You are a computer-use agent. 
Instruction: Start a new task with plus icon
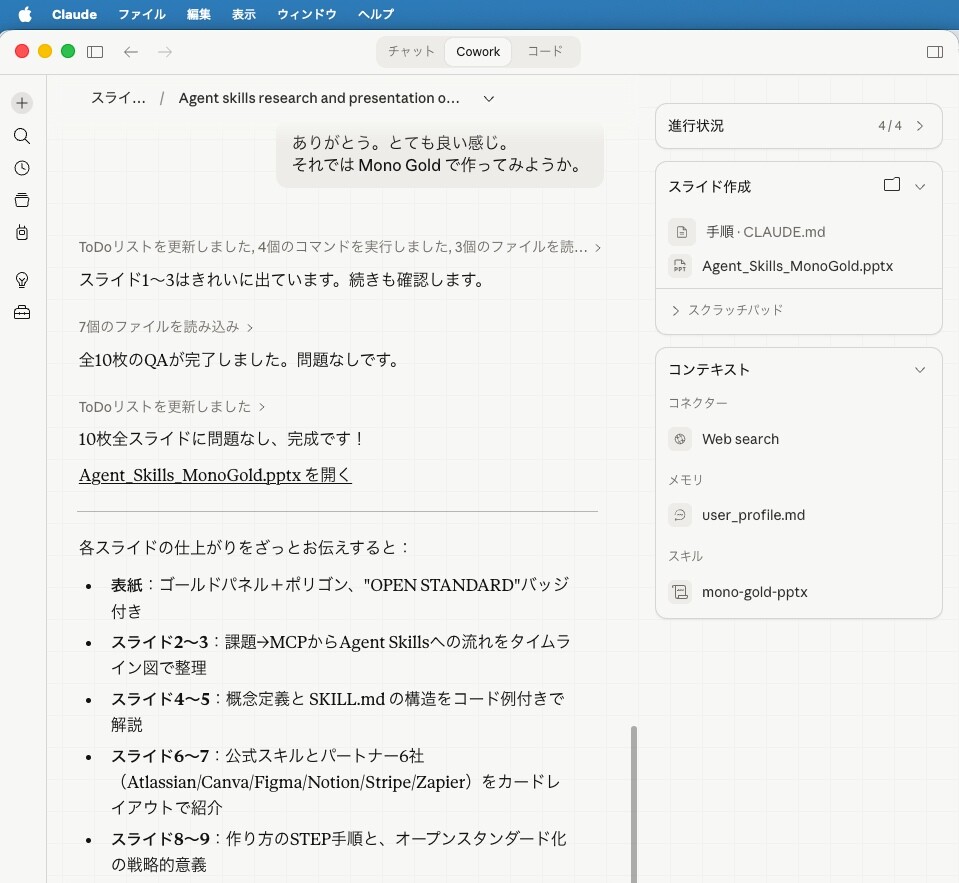tap(22, 103)
